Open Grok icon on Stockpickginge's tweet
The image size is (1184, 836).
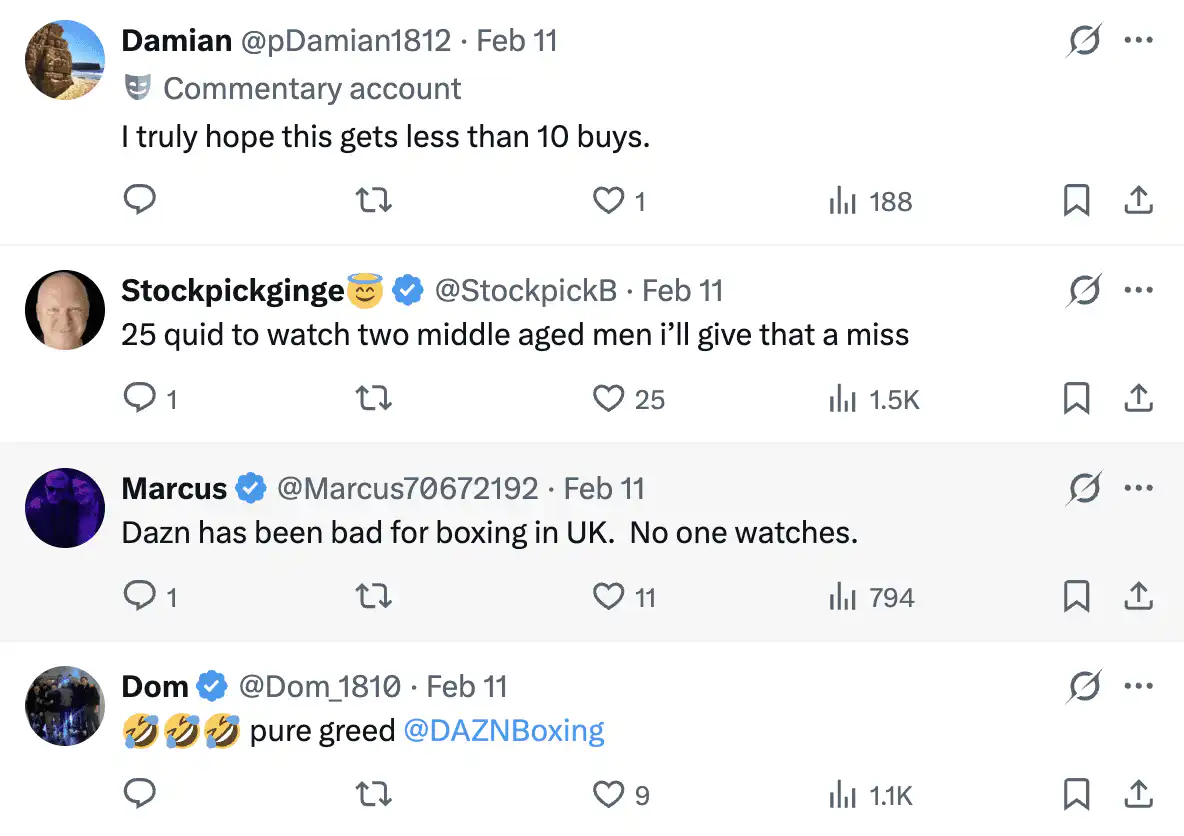point(1084,290)
